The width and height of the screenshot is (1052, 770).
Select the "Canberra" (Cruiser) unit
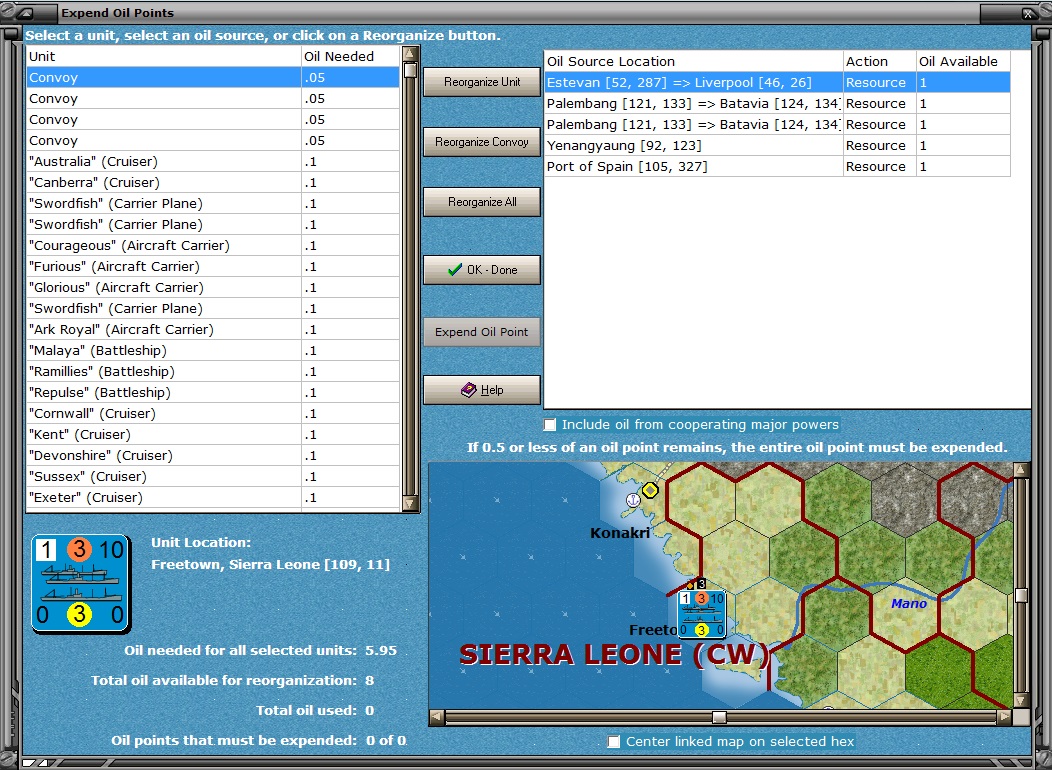(213, 182)
